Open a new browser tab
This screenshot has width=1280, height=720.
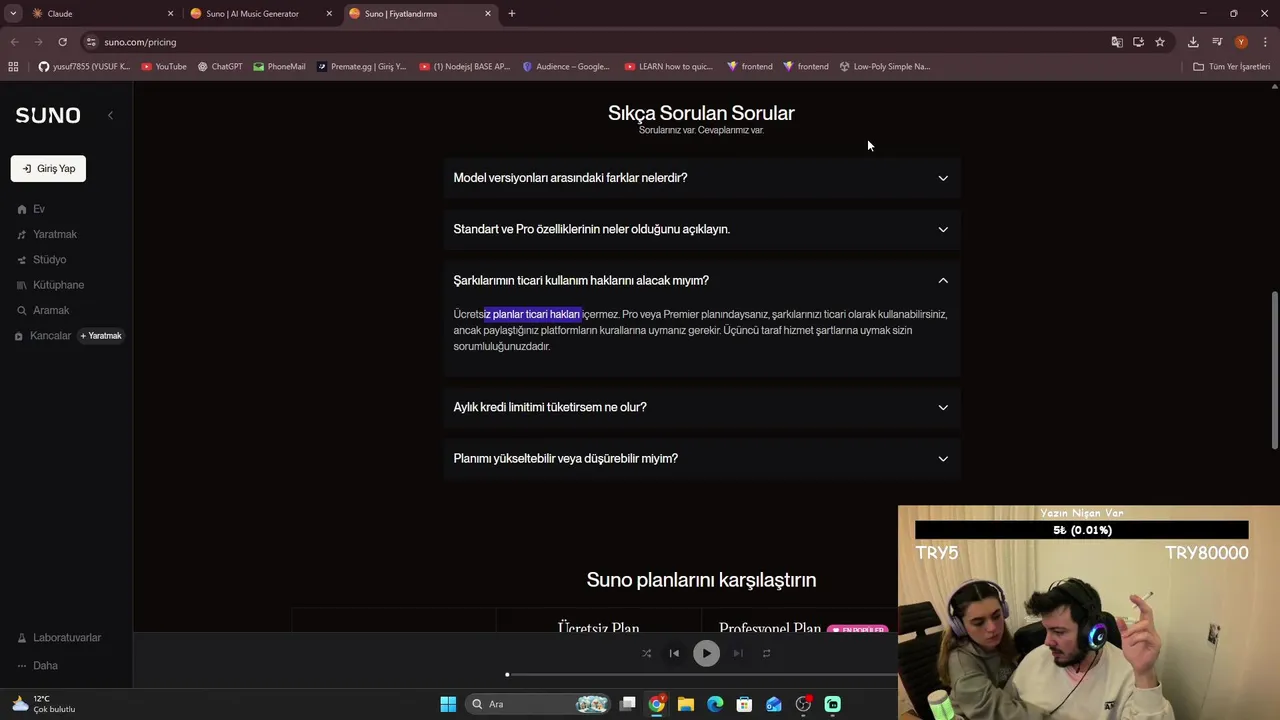click(512, 14)
